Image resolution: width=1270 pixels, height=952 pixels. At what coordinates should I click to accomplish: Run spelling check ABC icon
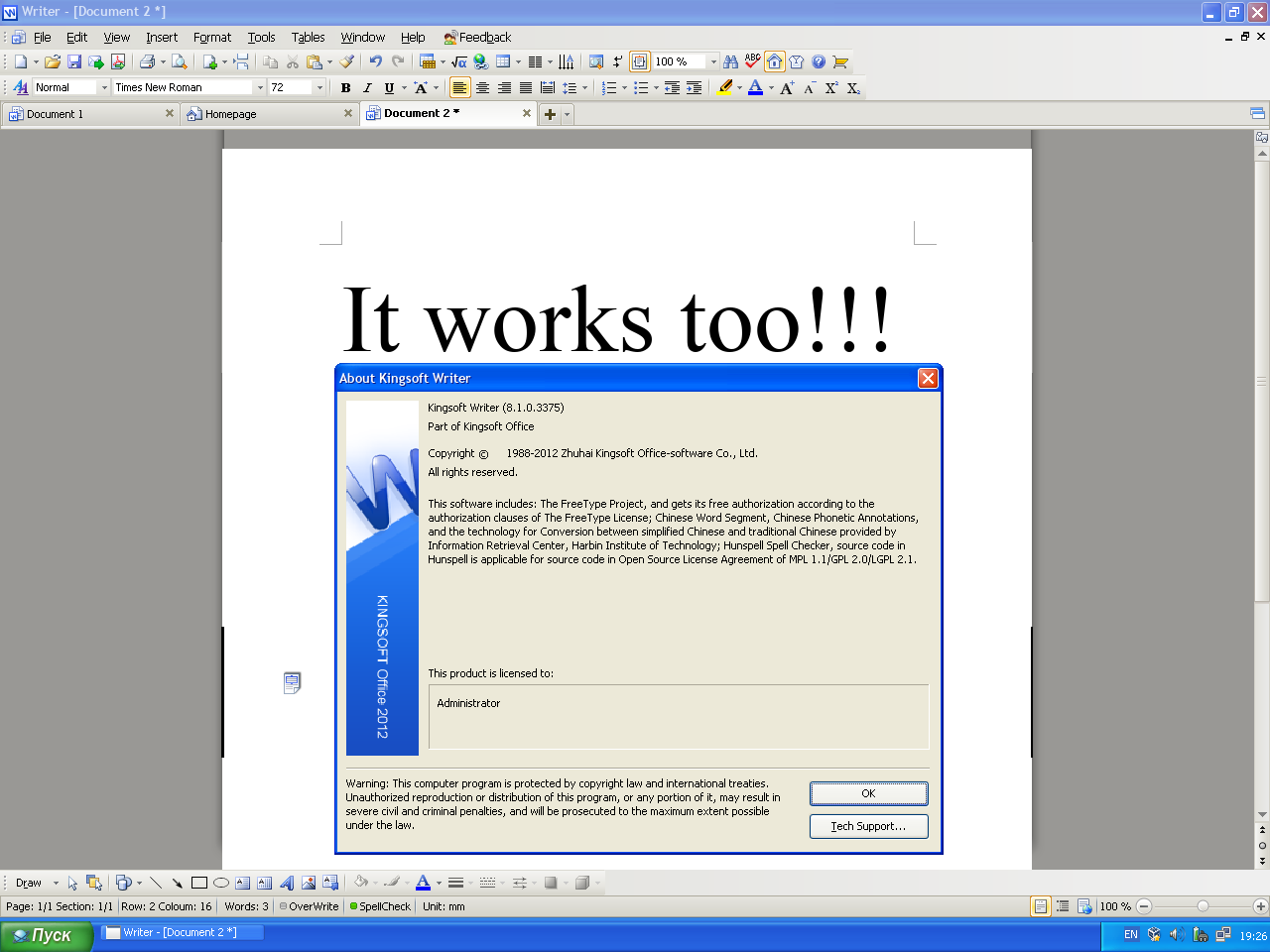coord(753,61)
